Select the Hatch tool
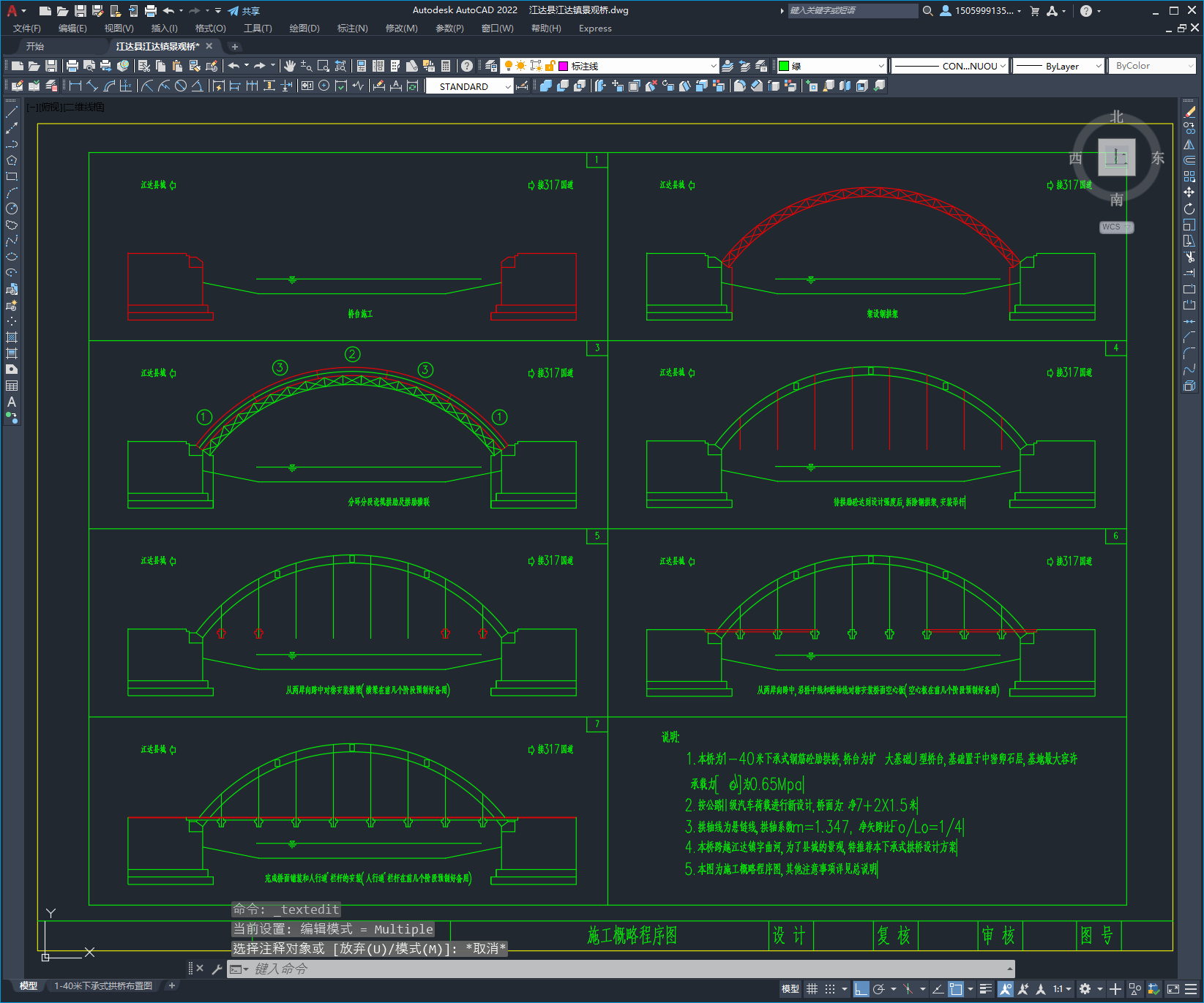1204x1003 pixels. click(x=12, y=337)
